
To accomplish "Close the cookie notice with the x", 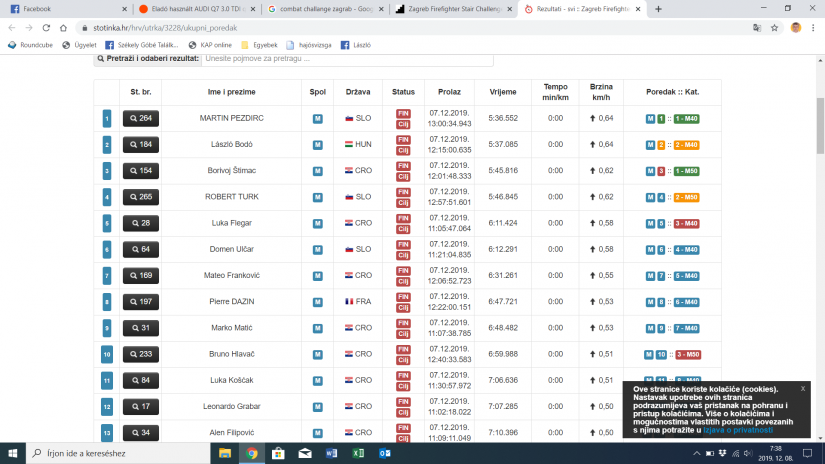I will (802, 388).
